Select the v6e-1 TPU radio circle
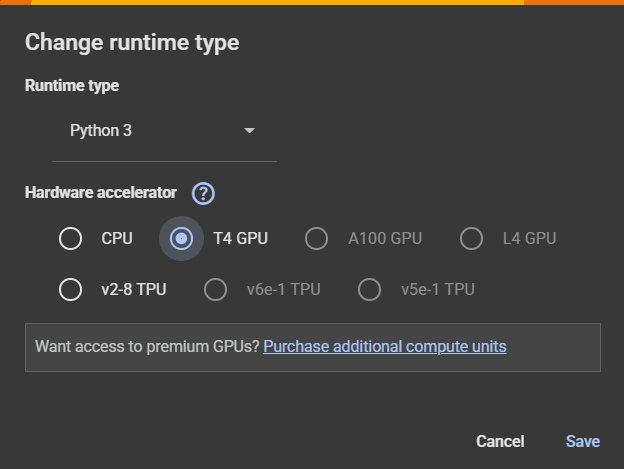The image size is (624, 469). pos(215,289)
